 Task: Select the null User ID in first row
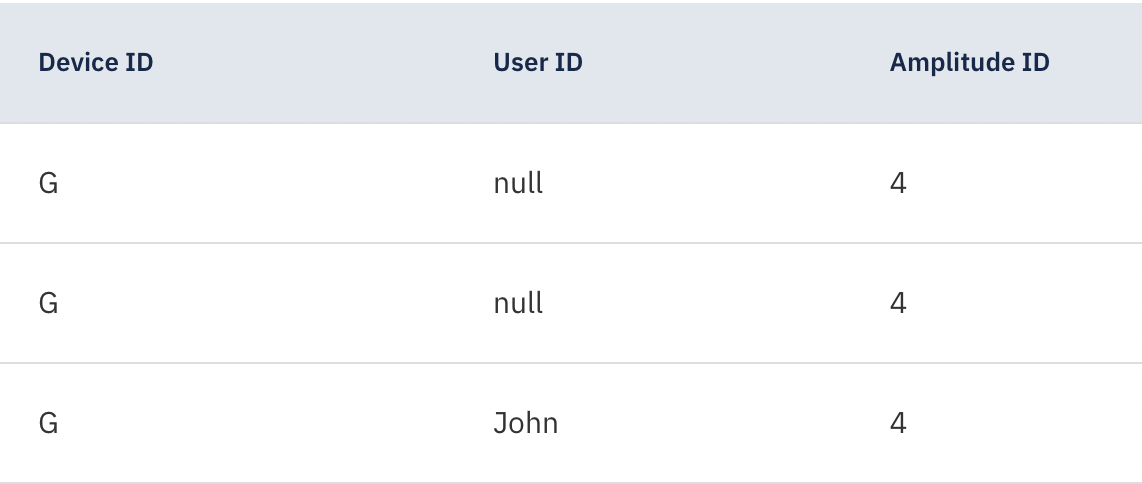coord(518,183)
